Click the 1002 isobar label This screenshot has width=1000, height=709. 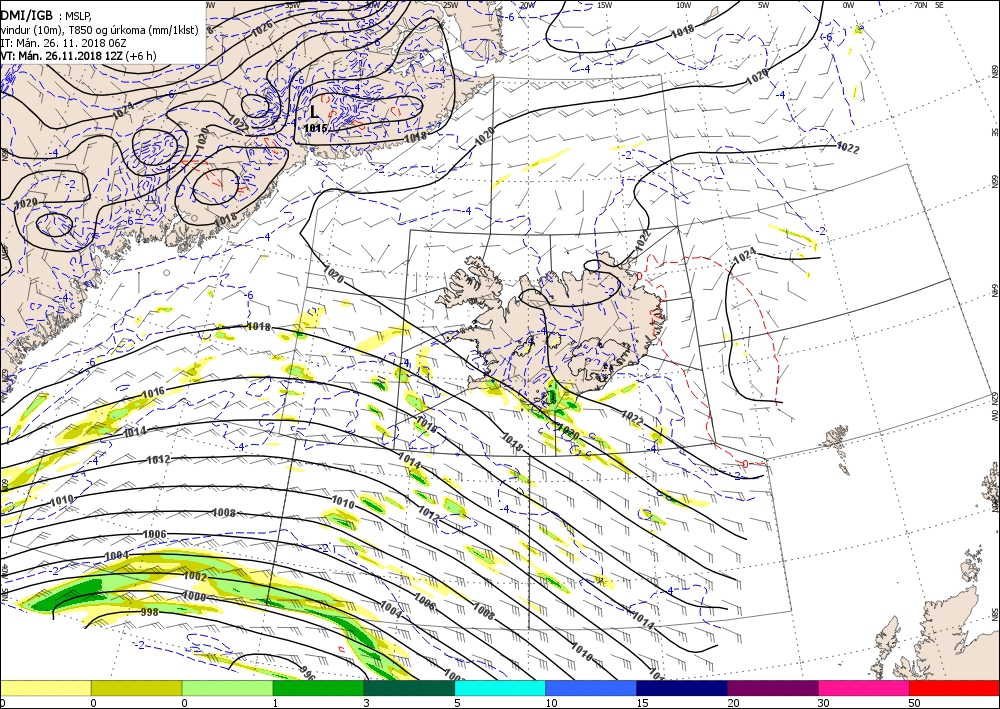195,576
